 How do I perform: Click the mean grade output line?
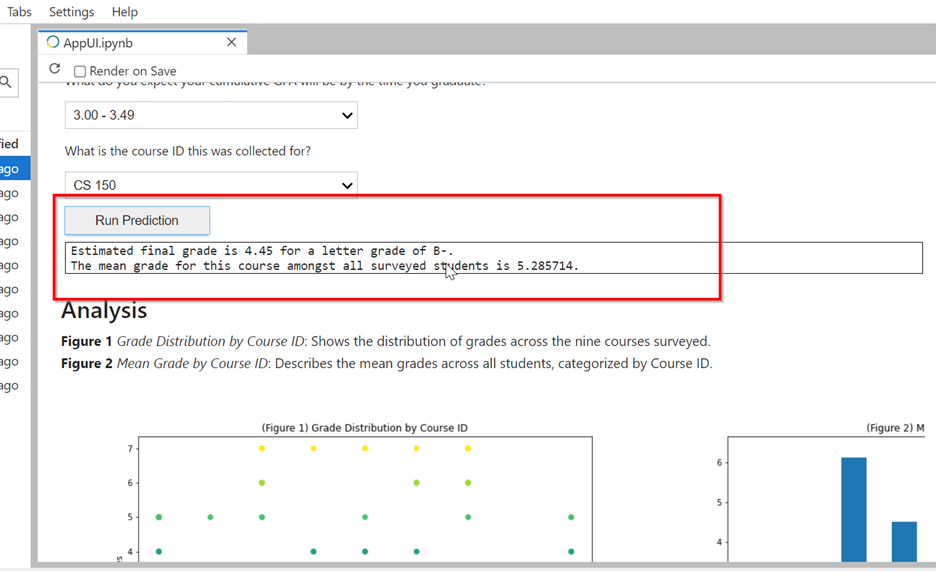click(325, 266)
